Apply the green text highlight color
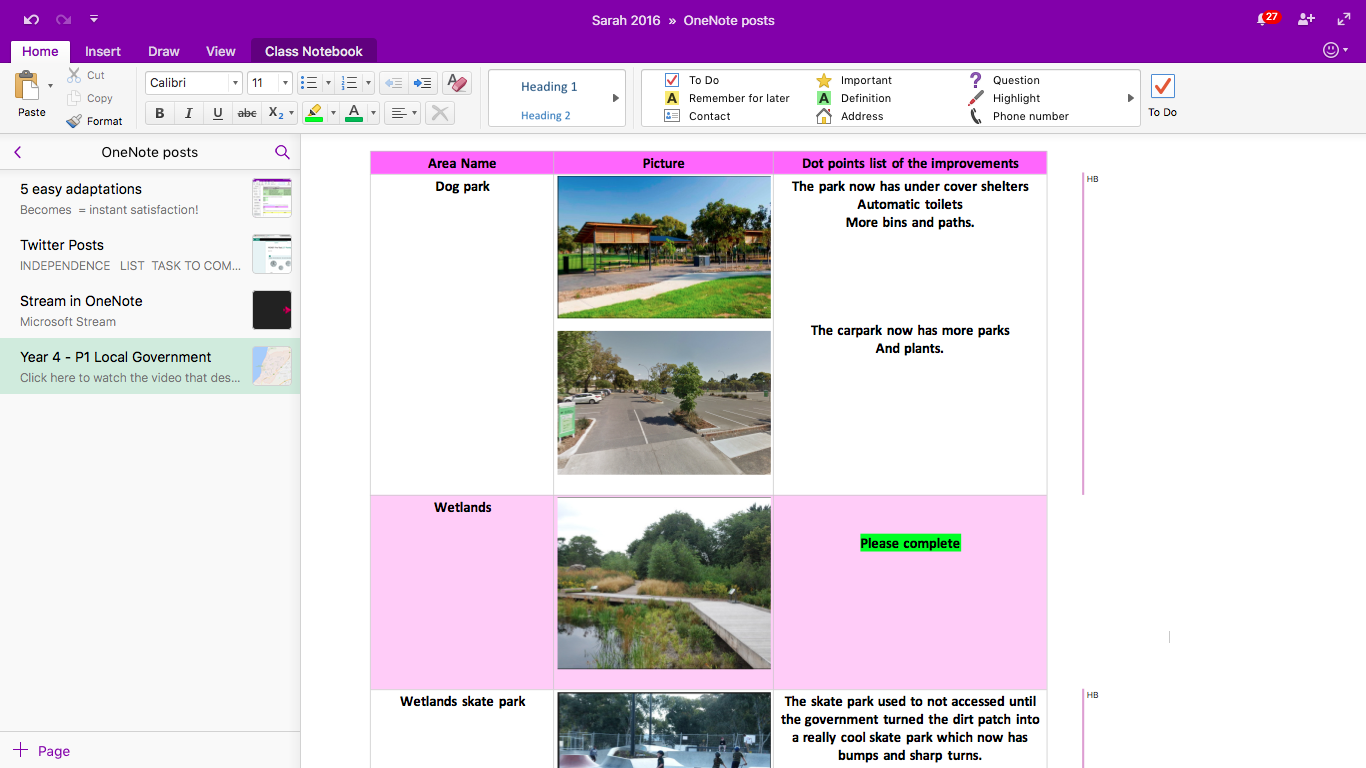Screen dimensions: 1366x768 [x=314, y=113]
